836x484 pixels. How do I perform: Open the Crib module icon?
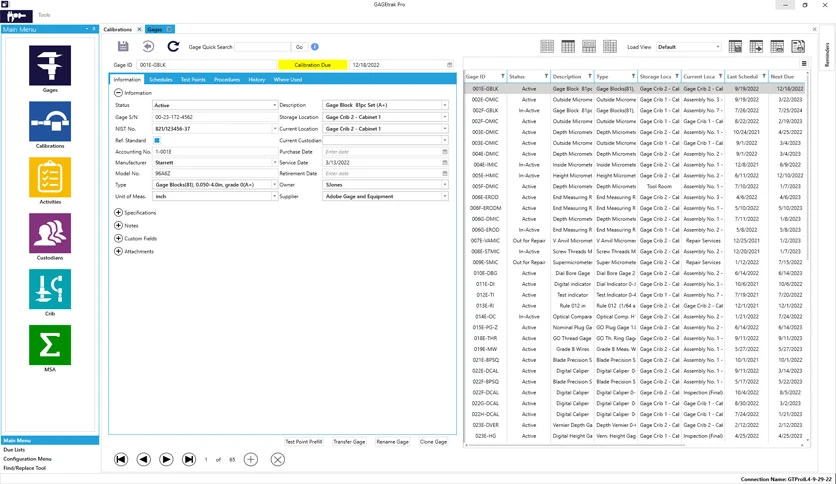[x=50, y=289]
